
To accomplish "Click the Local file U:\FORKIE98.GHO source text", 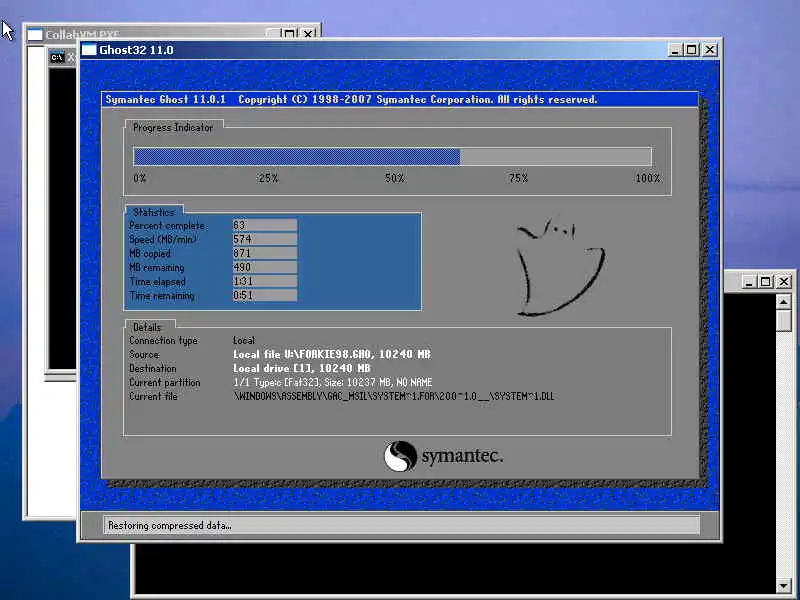I will pyautogui.click(x=332, y=354).
